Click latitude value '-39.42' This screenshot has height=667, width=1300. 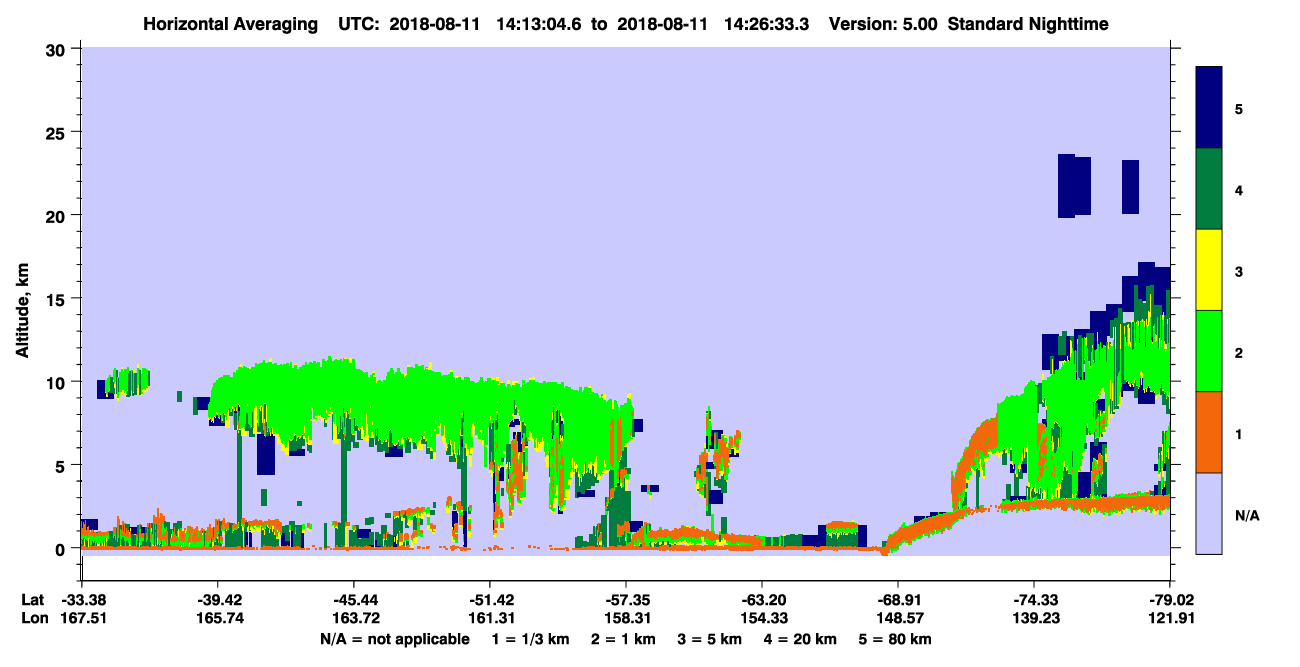coord(217,600)
